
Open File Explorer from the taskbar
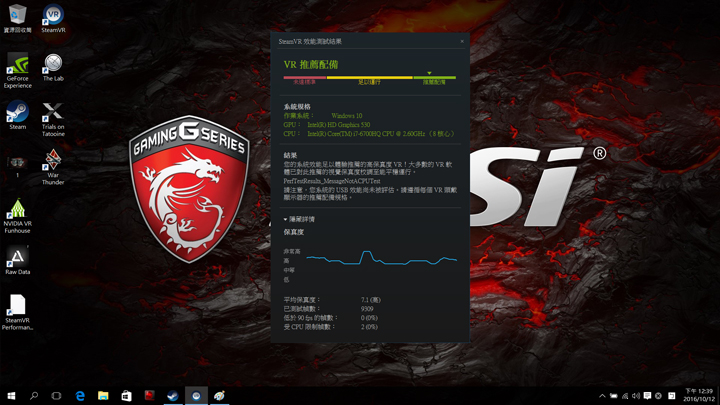coord(103,396)
